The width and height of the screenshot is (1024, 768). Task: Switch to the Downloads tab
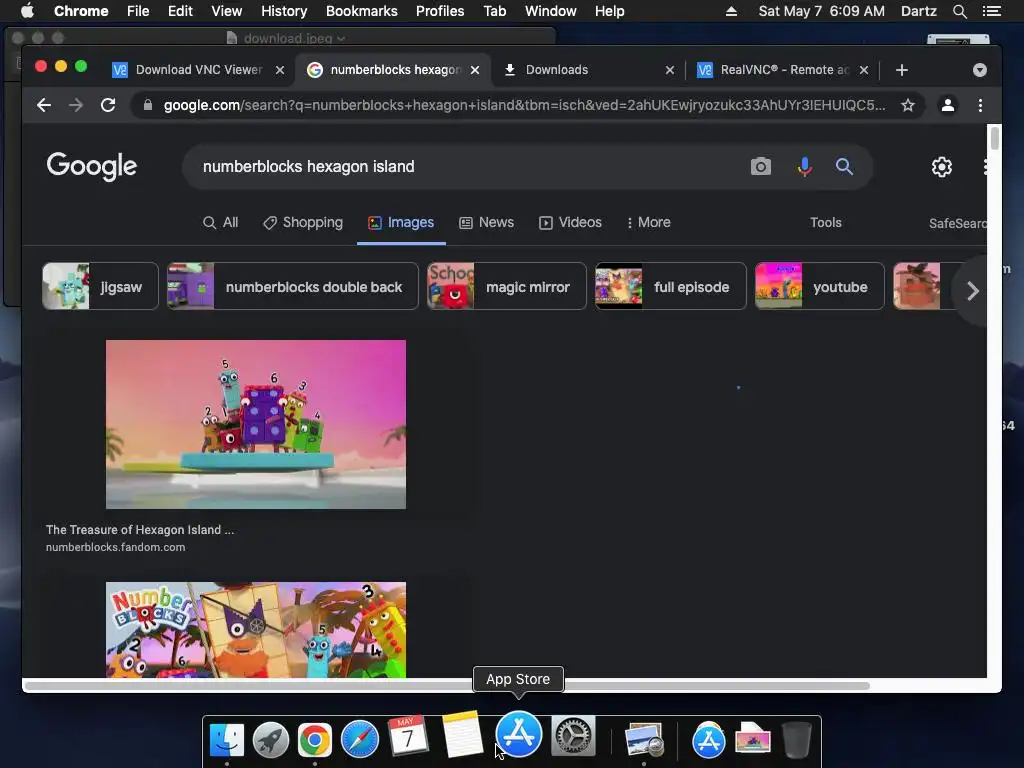point(588,70)
